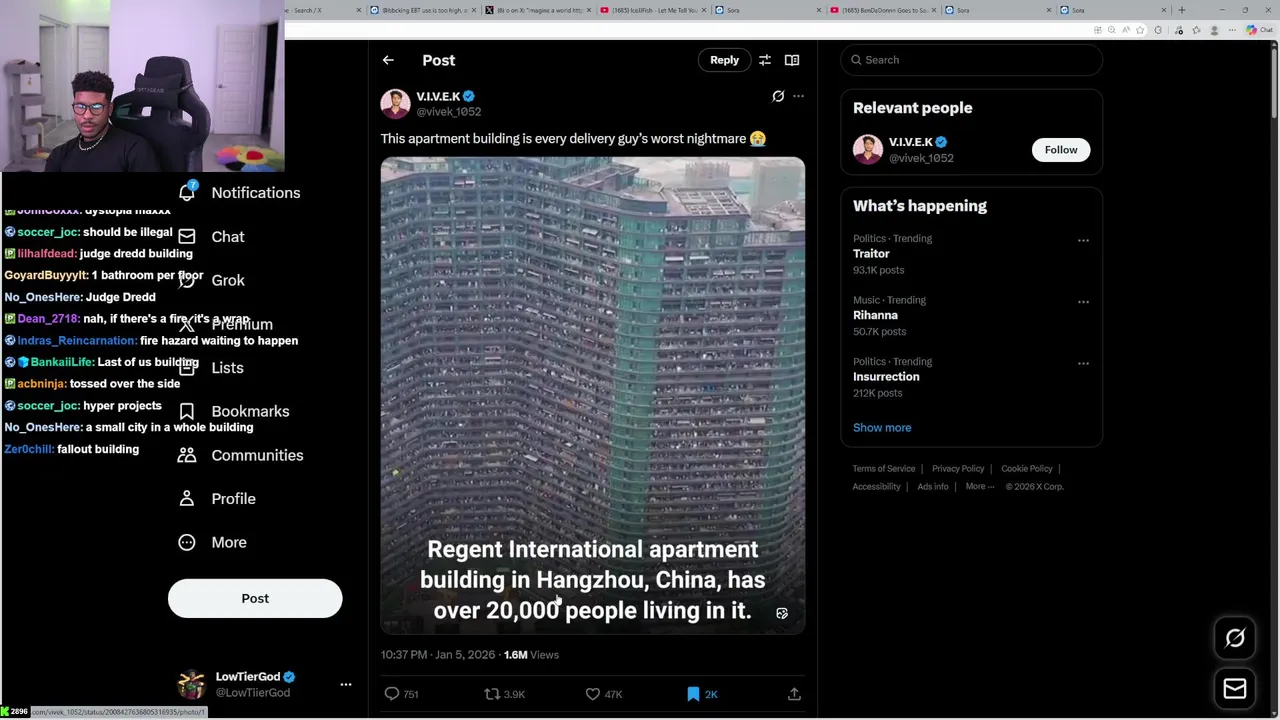This screenshot has width=1280, height=720.
Task: Open options for the Insurrection trend
Action: pyautogui.click(x=1083, y=363)
